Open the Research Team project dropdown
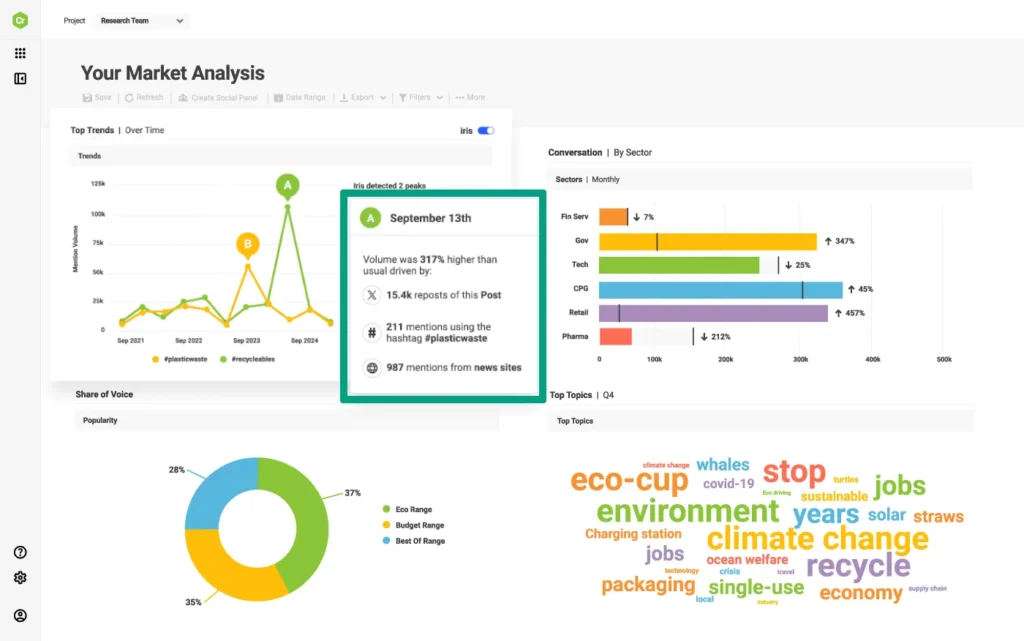This screenshot has height=641, width=1024. pos(141,20)
